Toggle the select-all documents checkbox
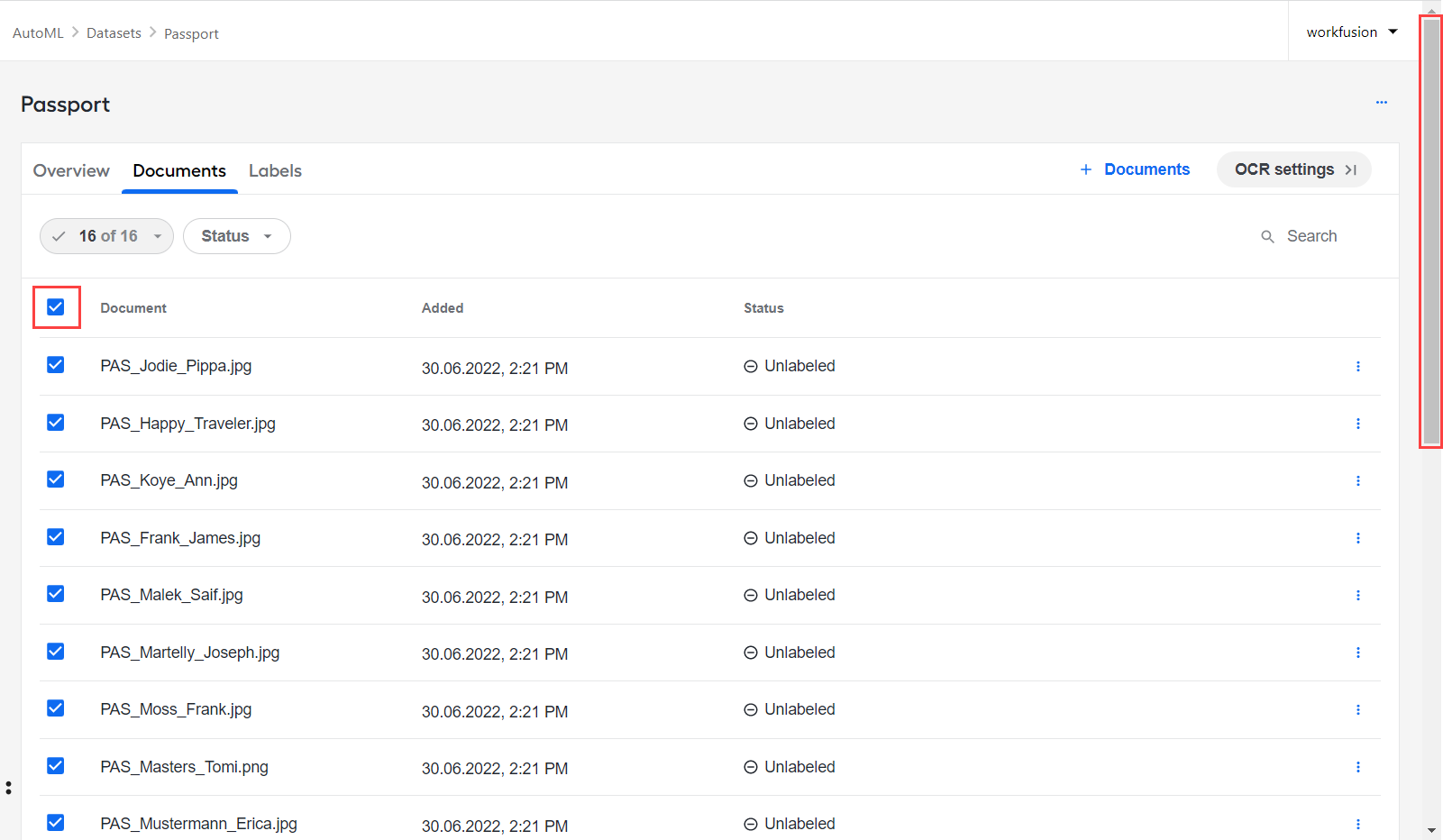This screenshot has height=840, width=1443. pyautogui.click(x=56, y=307)
